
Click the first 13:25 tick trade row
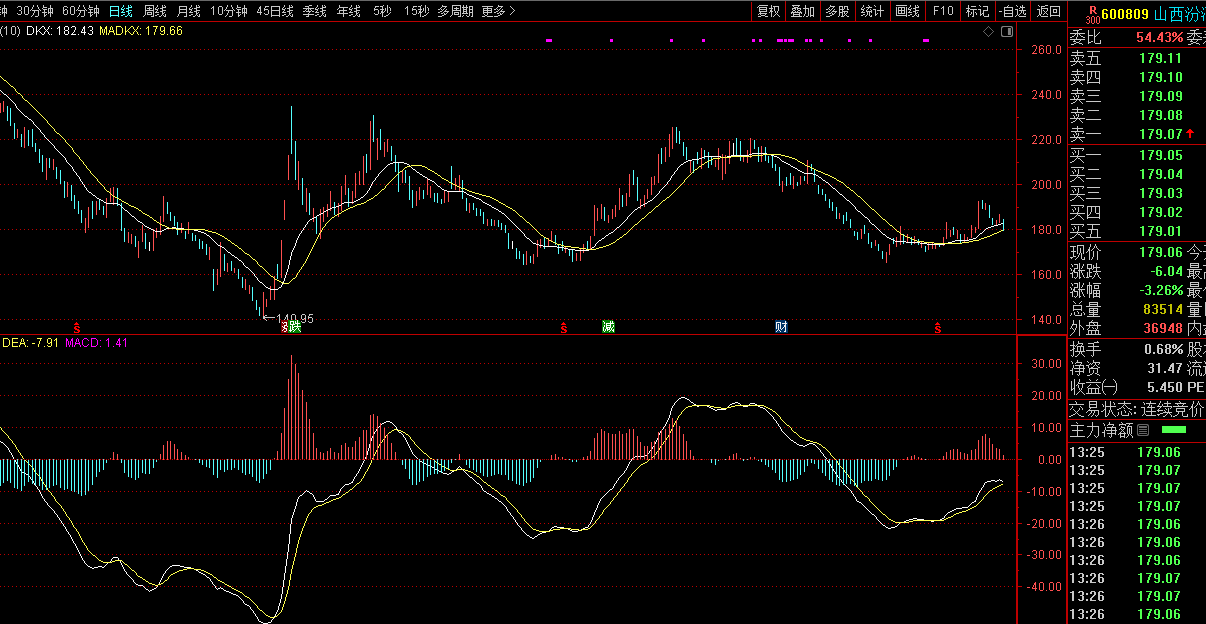point(1137,452)
